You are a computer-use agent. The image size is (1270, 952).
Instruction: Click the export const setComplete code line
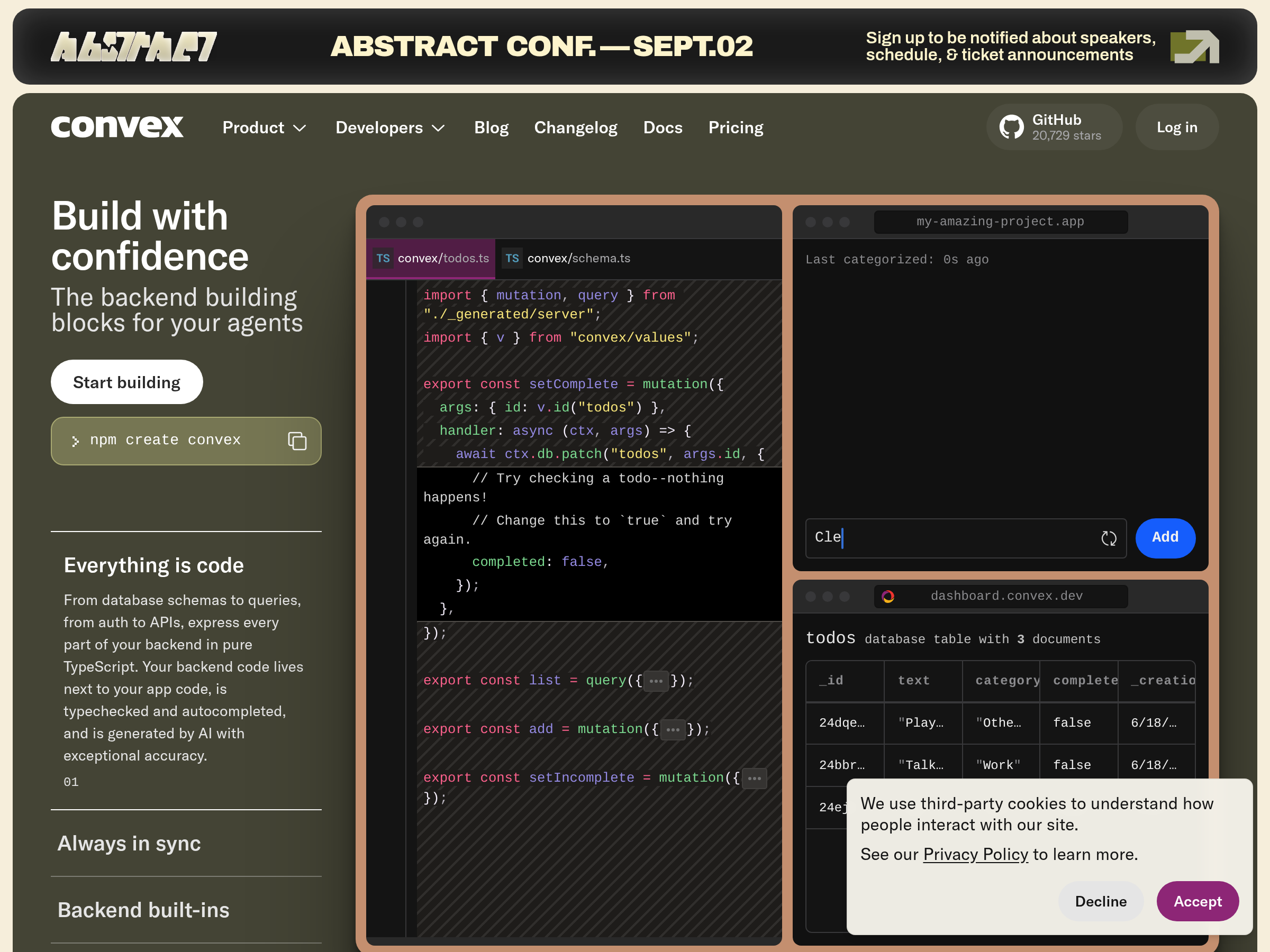point(573,385)
